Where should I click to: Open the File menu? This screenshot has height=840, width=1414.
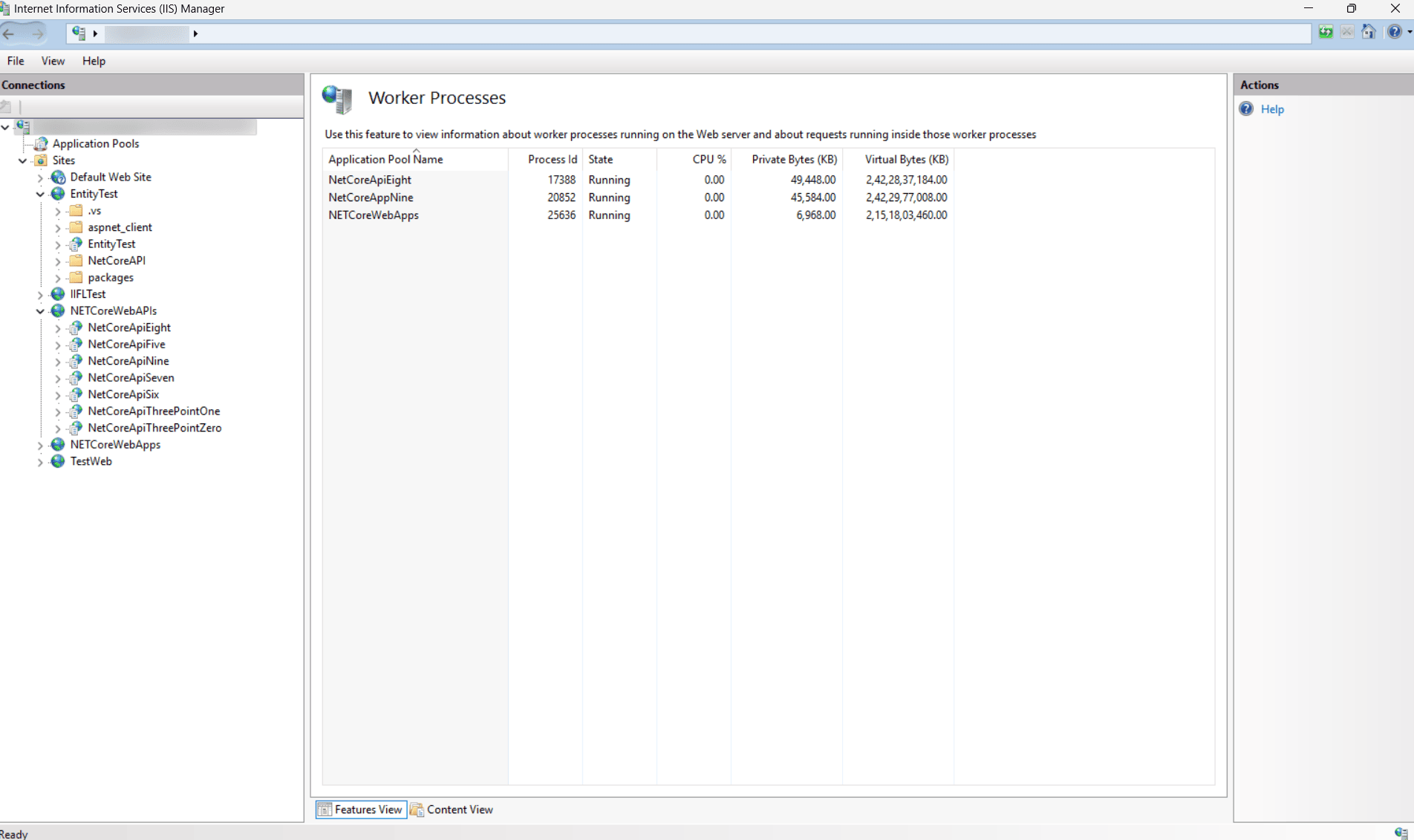16,61
